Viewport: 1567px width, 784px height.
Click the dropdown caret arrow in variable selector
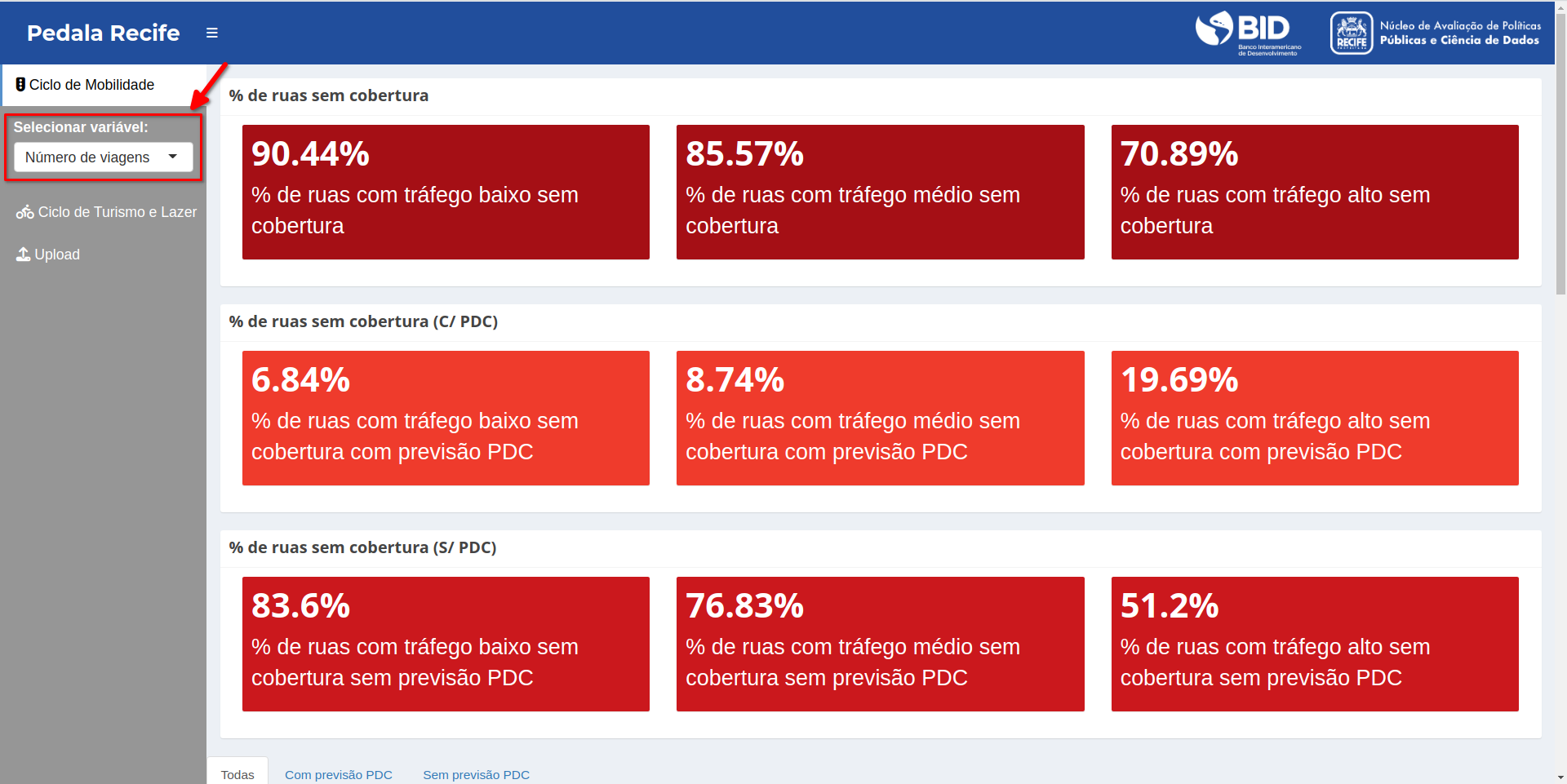pos(173,157)
